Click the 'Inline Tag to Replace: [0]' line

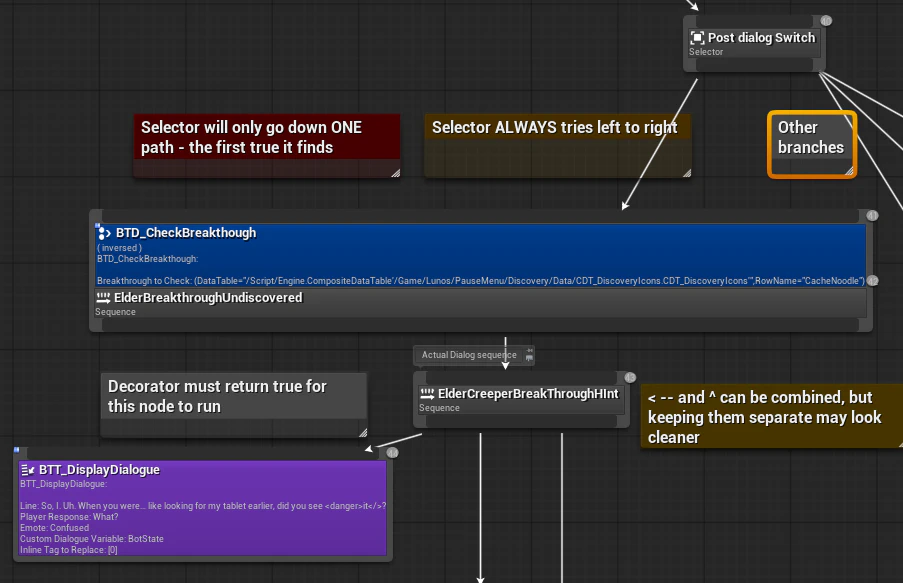pyautogui.click(x=69, y=550)
